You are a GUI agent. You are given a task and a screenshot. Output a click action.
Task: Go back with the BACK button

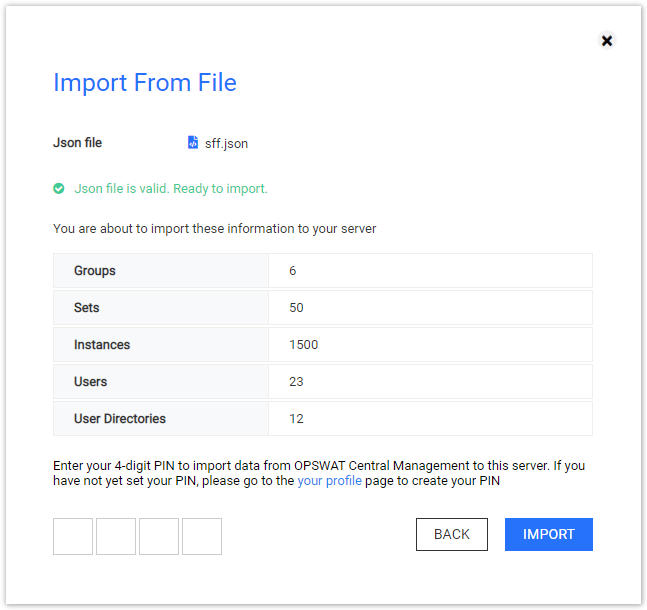[452, 534]
